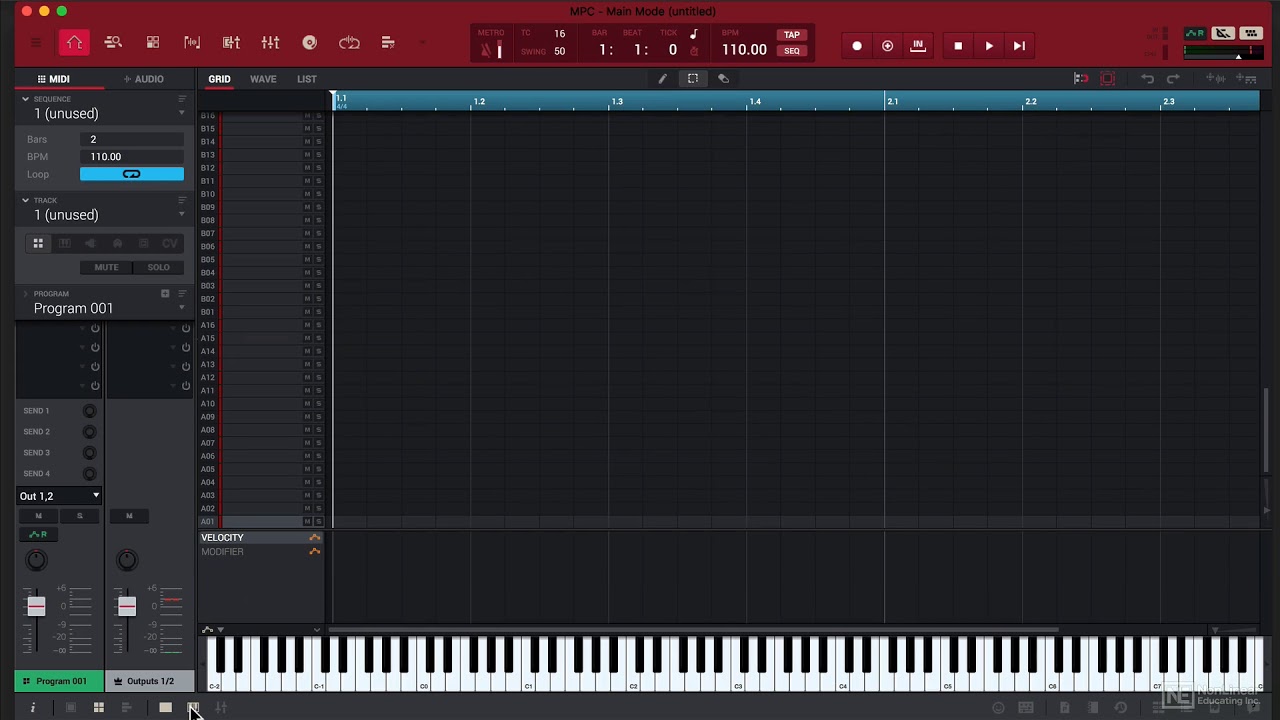Toggle track SOLO
1280x720 pixels.
(158, 267)
